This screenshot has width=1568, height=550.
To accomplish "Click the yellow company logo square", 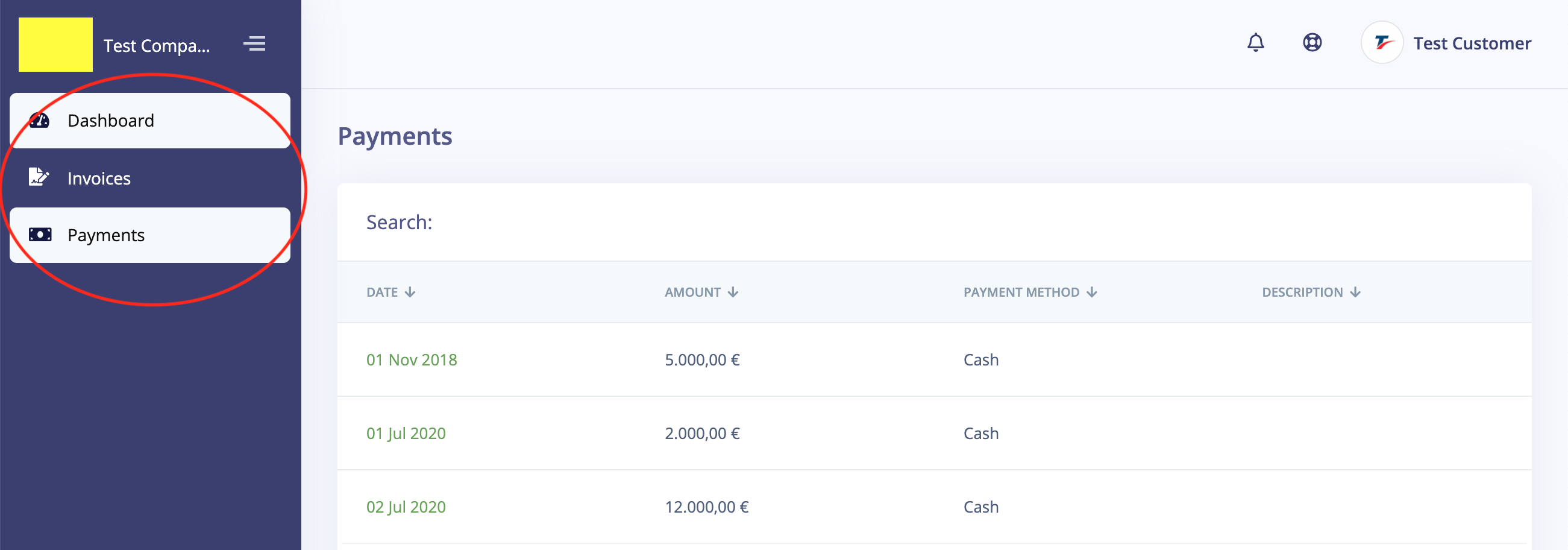I will [x=55, y=45].
